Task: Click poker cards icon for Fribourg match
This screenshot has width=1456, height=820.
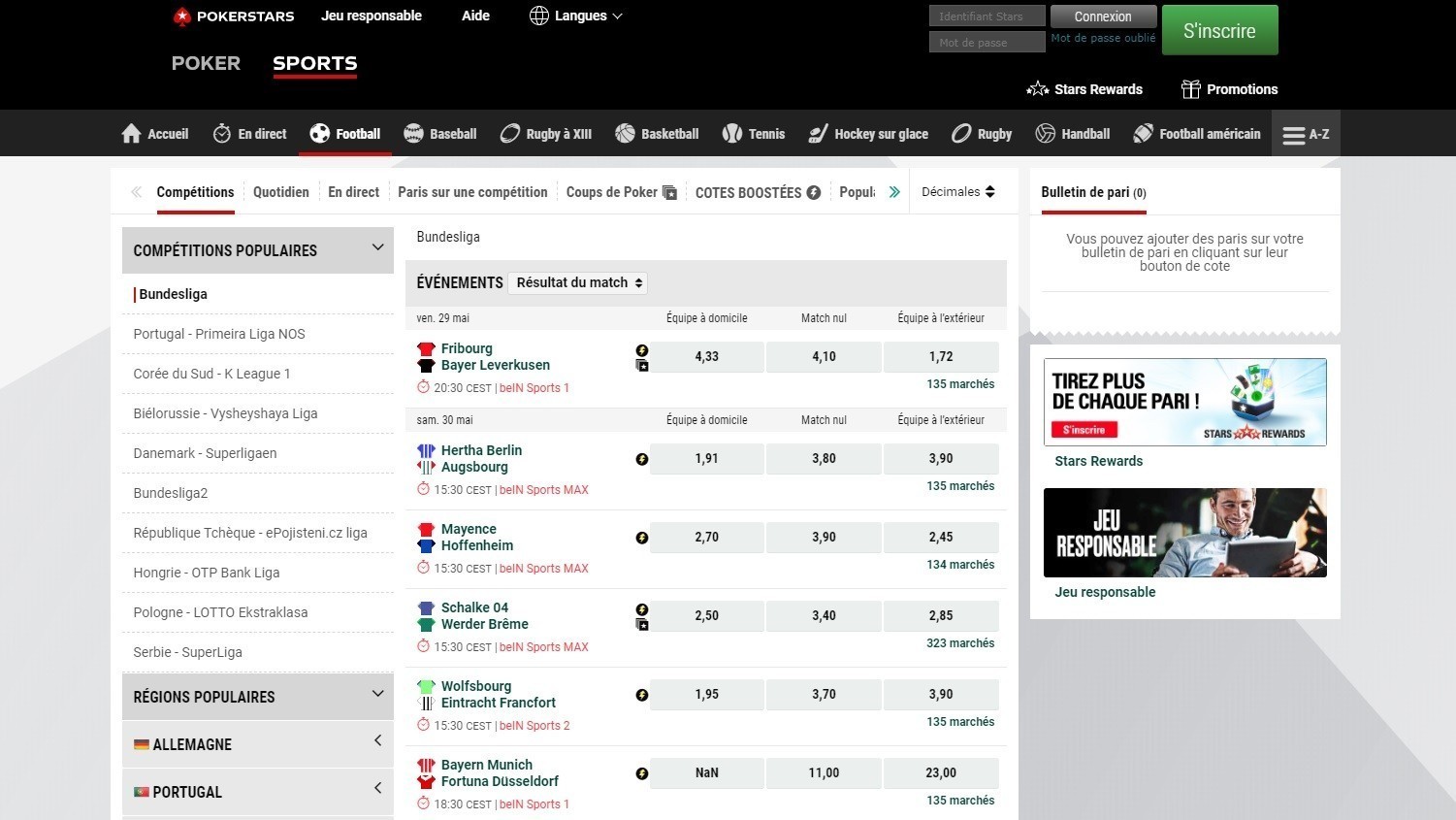Action: (641, 366)
